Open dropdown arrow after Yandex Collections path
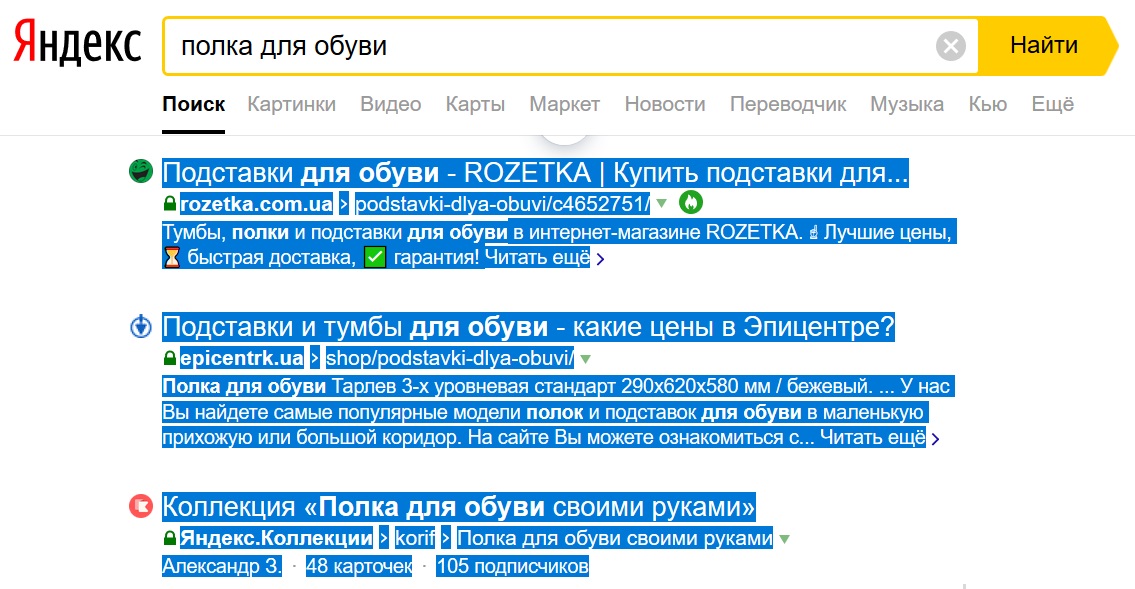Viewport: 1135px width, 589px height. [785, 540]
